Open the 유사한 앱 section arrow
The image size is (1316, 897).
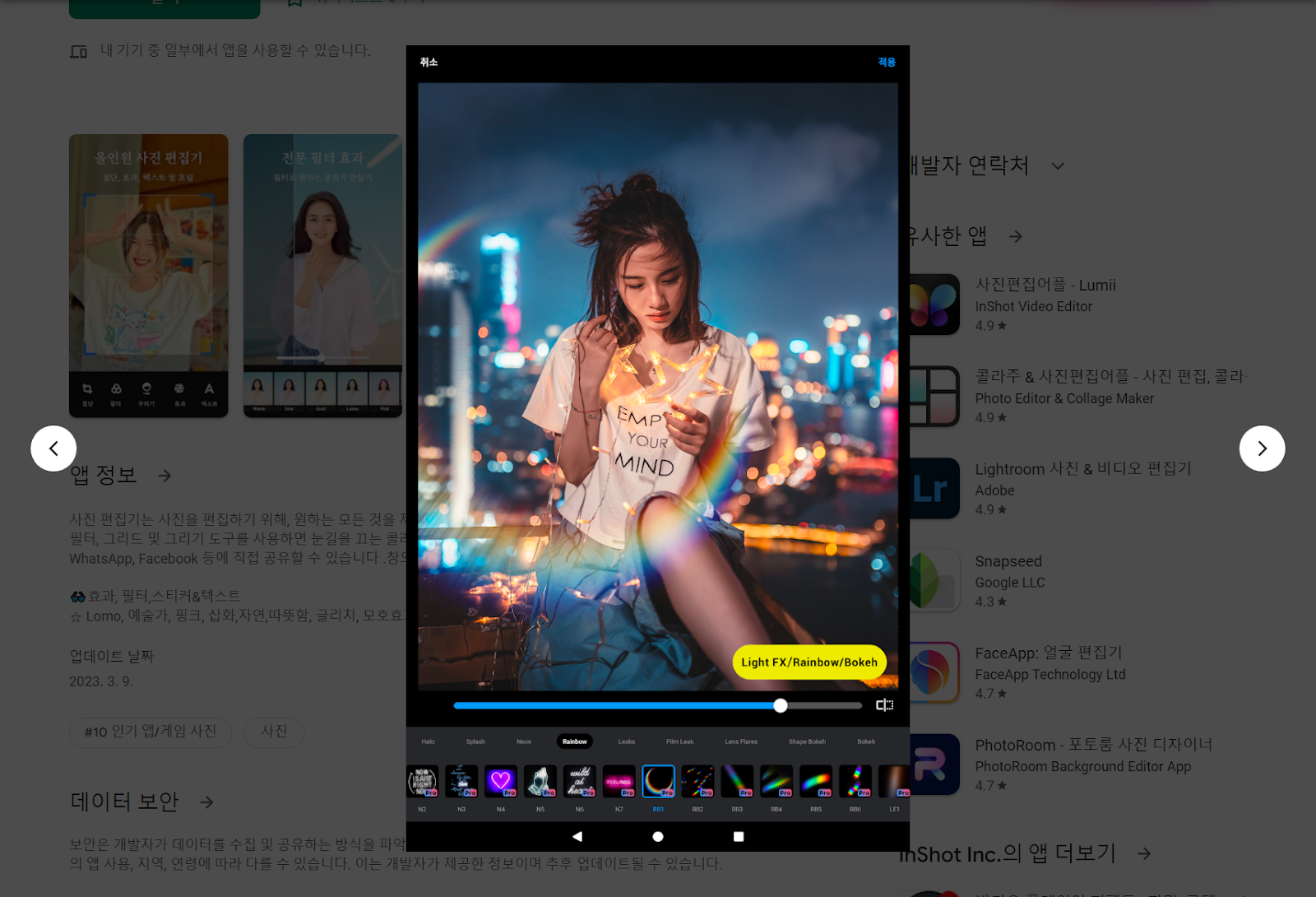[1016, 237]
